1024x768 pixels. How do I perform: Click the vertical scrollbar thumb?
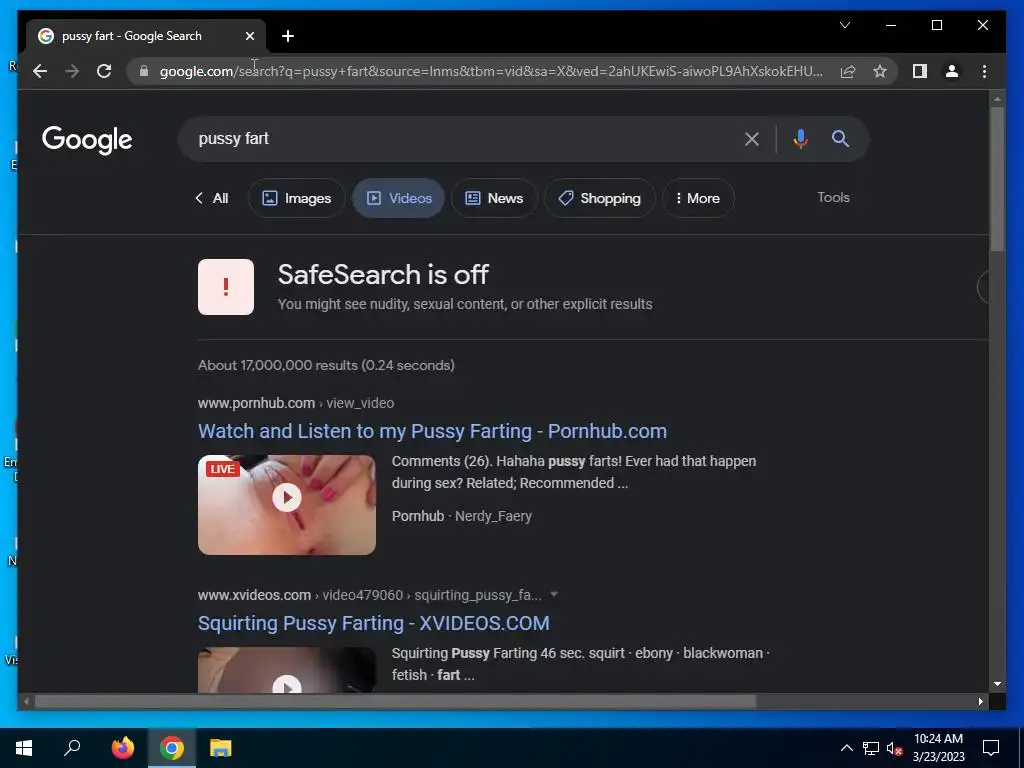(997, 178)
